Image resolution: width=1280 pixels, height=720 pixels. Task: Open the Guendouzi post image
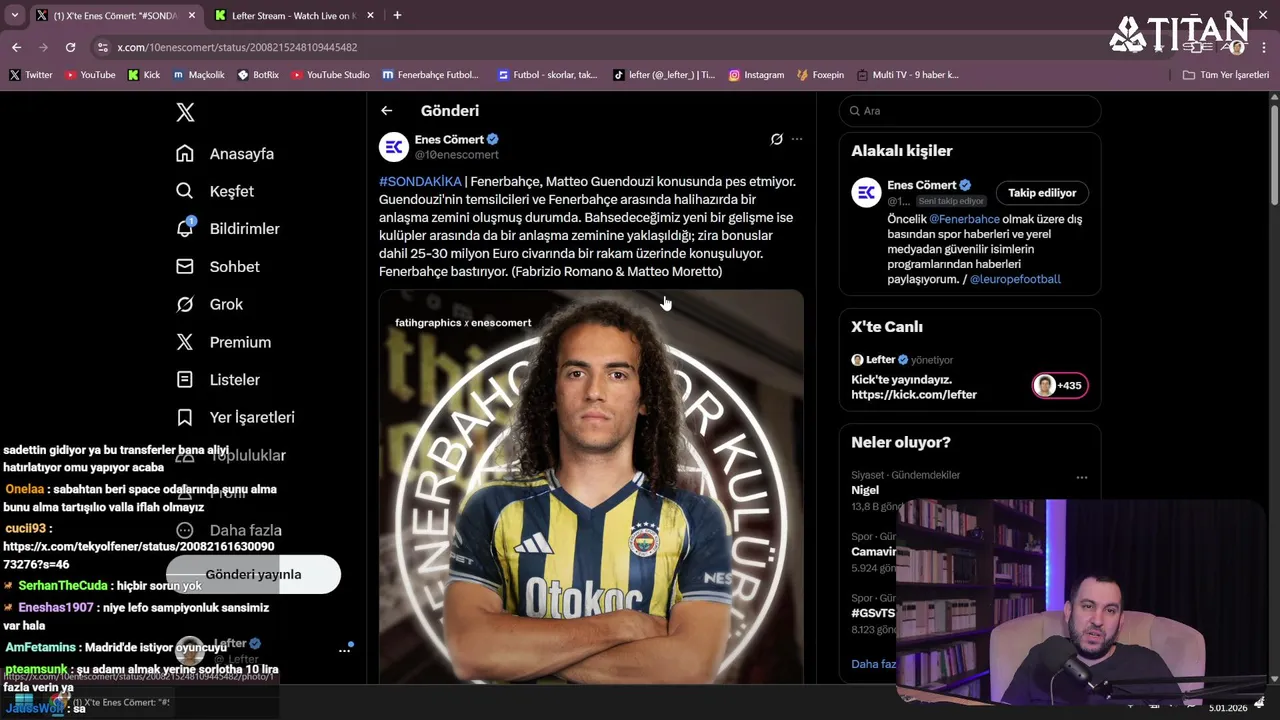tap(591, 487)
